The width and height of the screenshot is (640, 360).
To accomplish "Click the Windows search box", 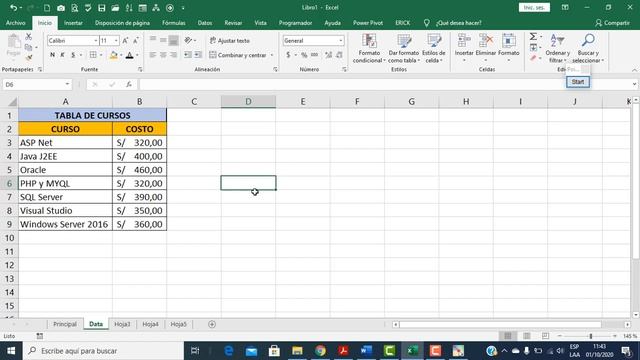I will click(104, 351).
